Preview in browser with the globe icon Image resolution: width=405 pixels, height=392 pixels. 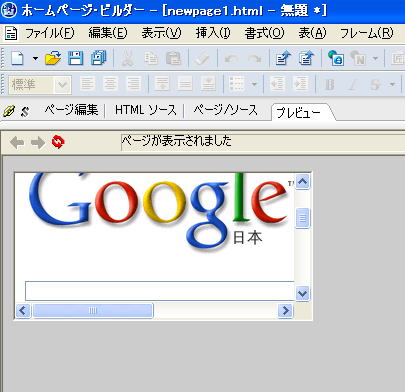(336, 58)
